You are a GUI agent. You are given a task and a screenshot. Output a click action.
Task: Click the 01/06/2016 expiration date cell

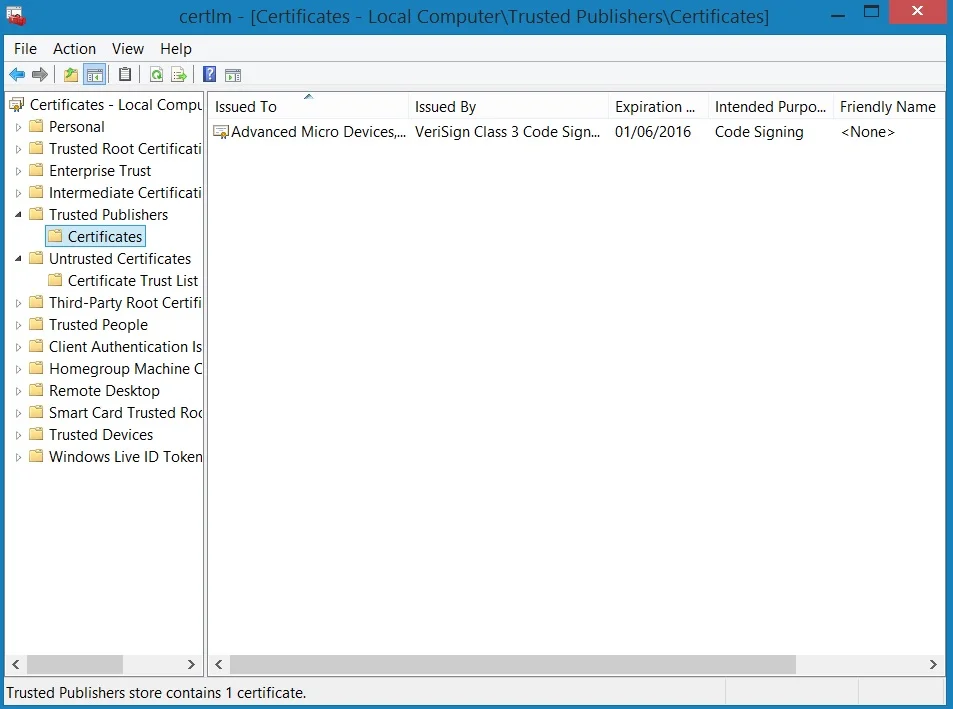653,132
